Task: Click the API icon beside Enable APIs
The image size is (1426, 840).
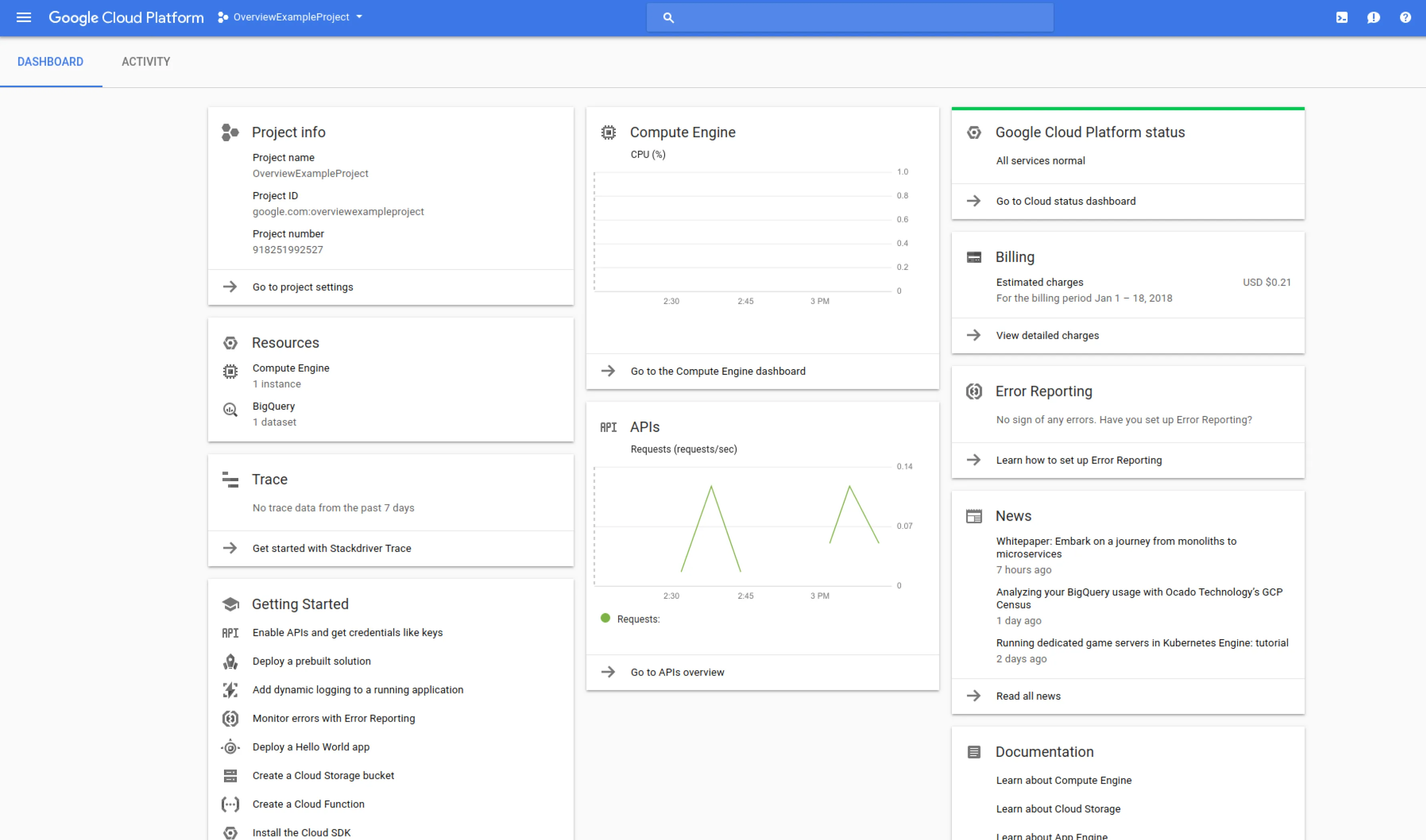Action: tap(230, 633)
